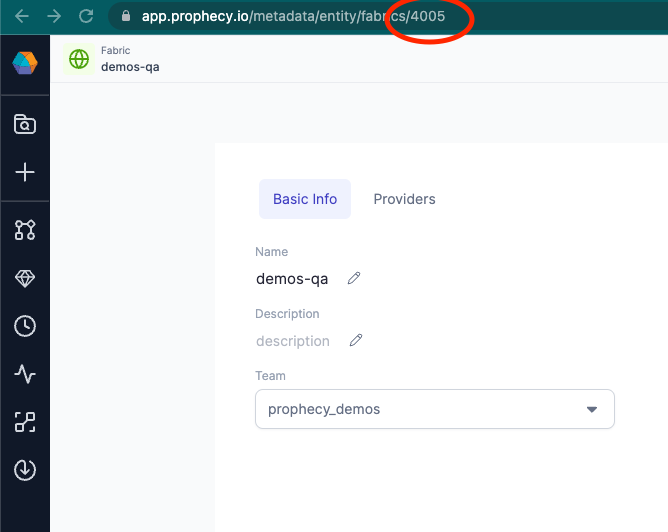
Task: Switch to the Basic Info tab
Action: [x=305, y=199]
